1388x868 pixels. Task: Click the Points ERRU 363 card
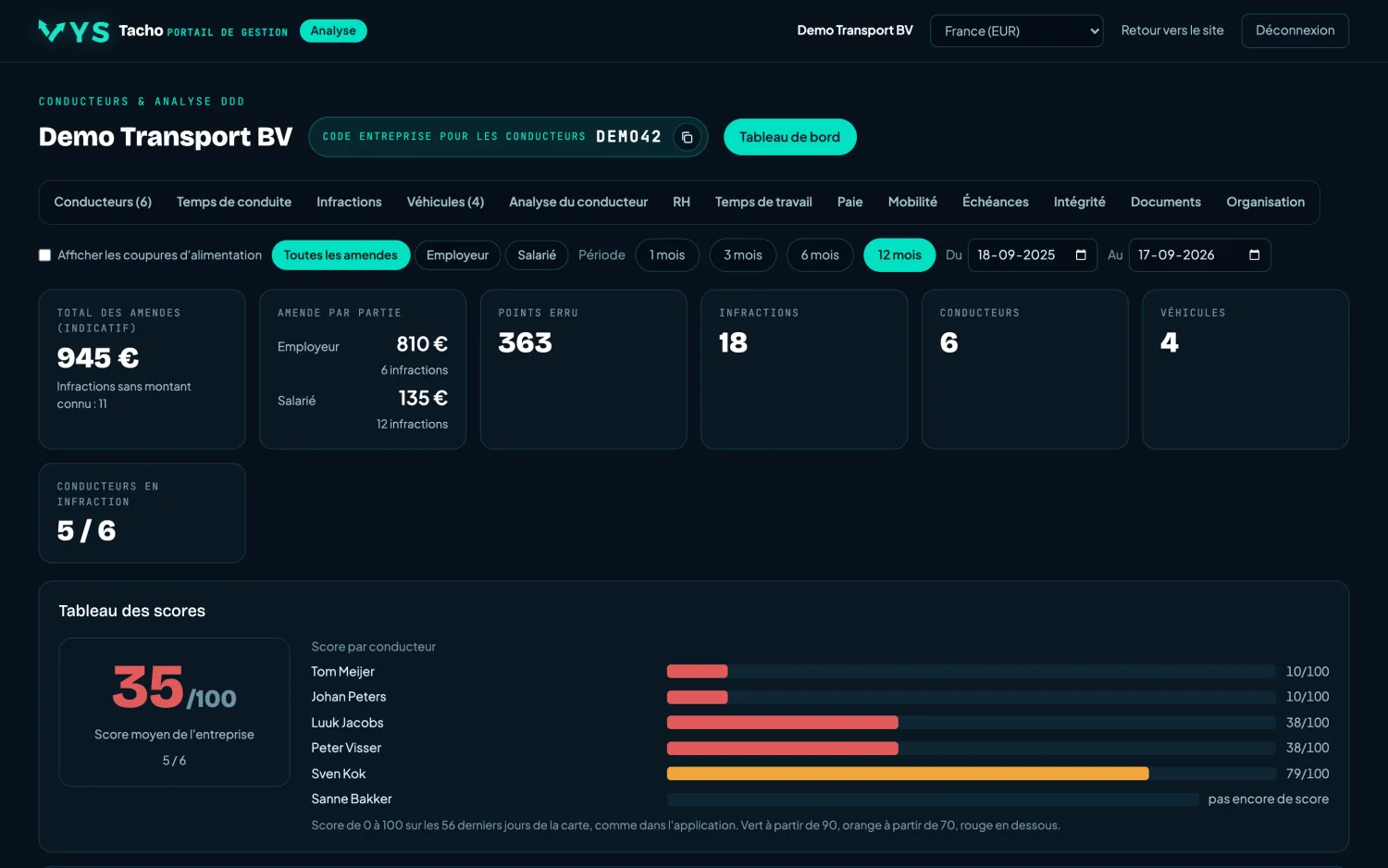point(584,369)
